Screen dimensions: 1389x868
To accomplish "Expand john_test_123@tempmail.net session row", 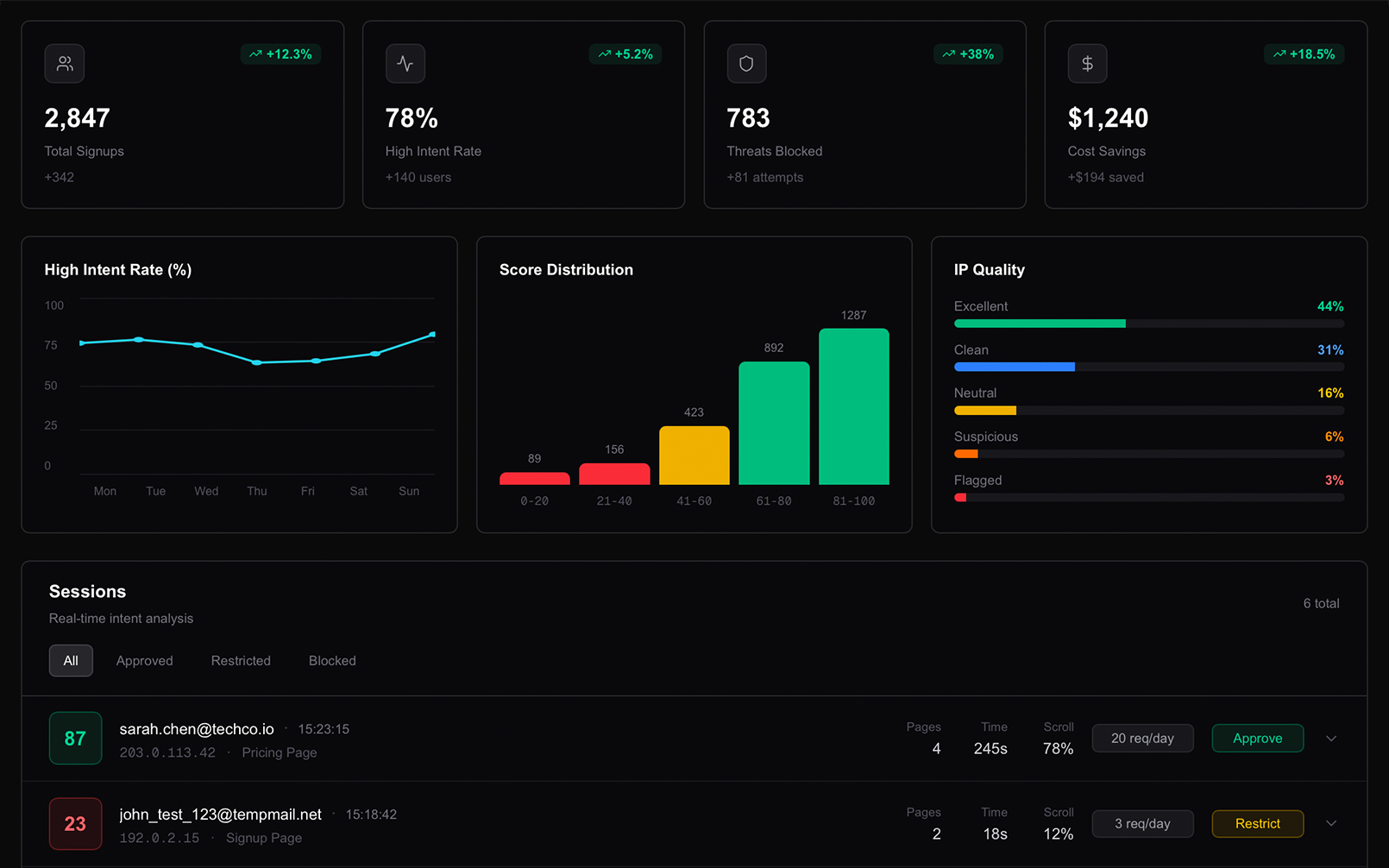I will (x=1331, y=824).
